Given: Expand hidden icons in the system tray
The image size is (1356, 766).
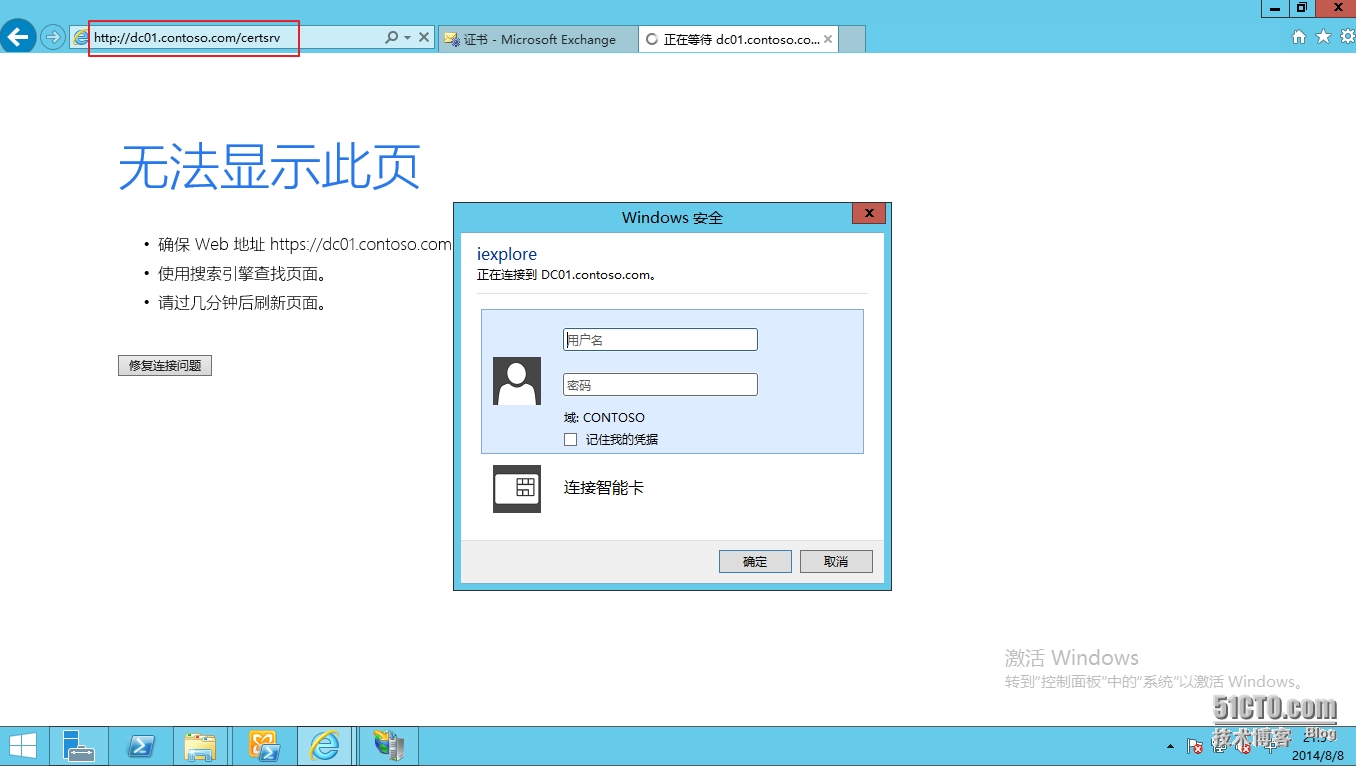Looking at the screenshot, I should point(1170,746).
